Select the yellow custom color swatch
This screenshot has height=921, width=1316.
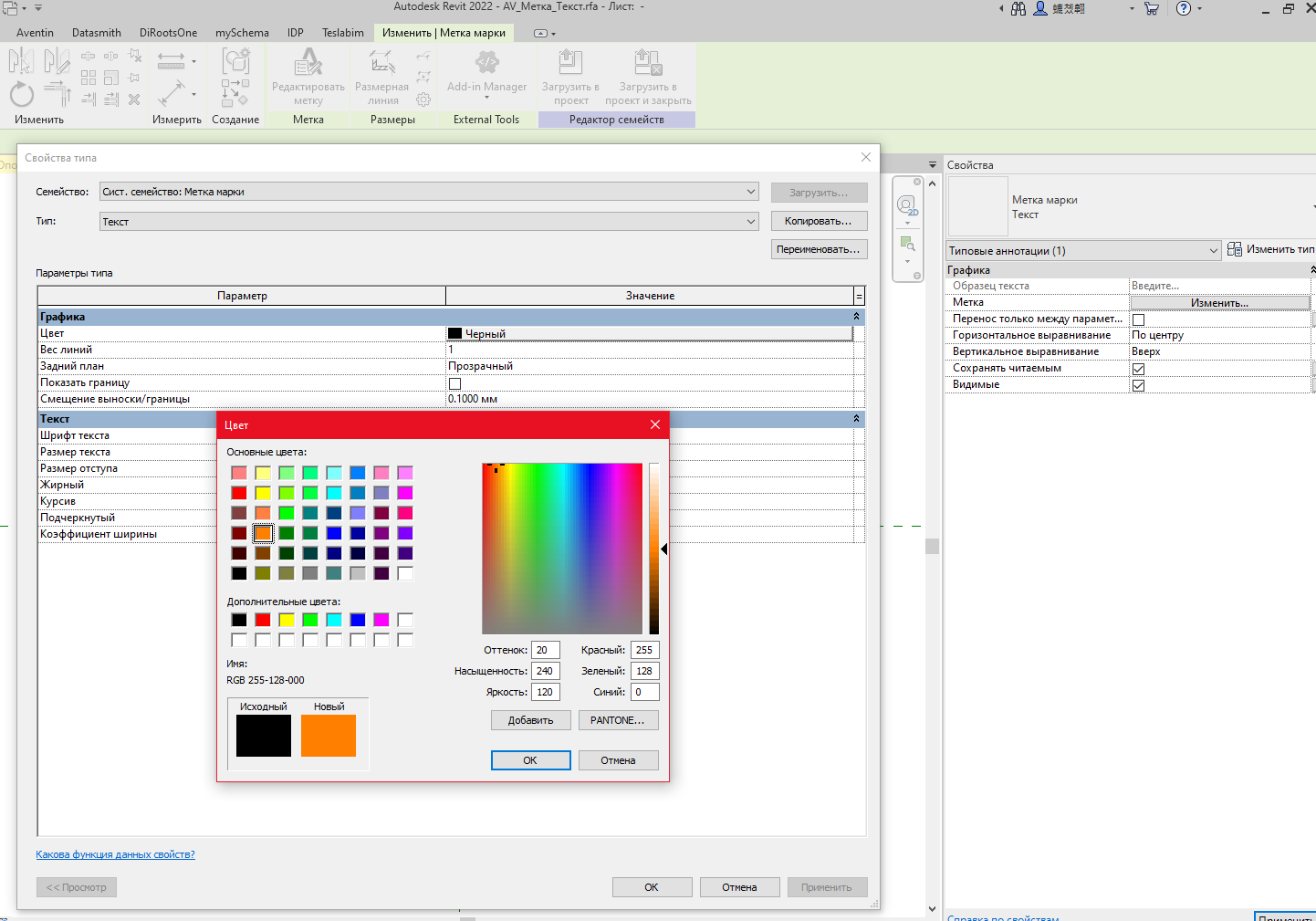coord(287,621)
